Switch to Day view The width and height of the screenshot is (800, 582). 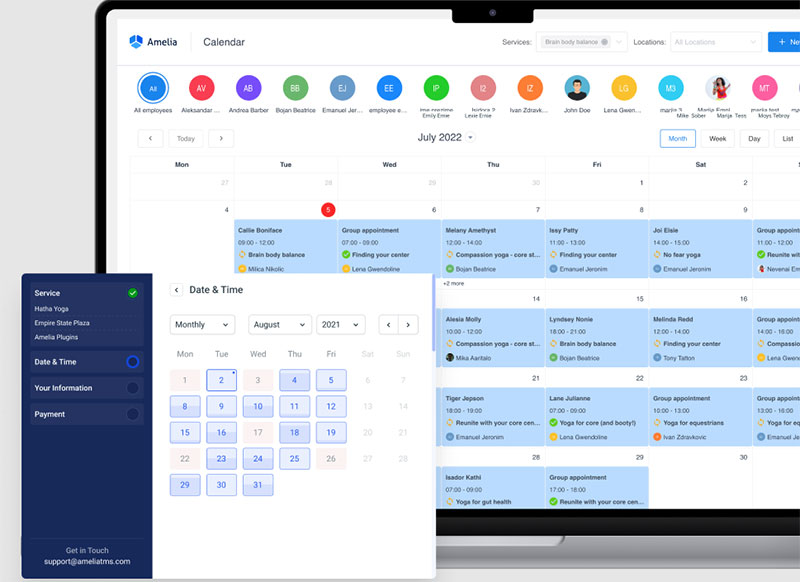(x=754, y=138)
